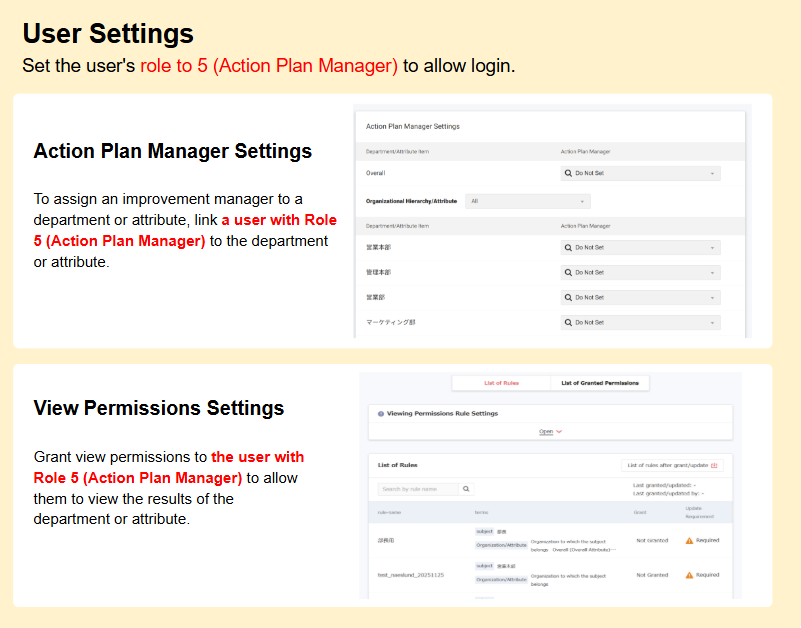The width and height of the screenshot is (801, 628).
Task: Open the 管理本部 Action Plan Manager dropdown
Action: point(640,272)
